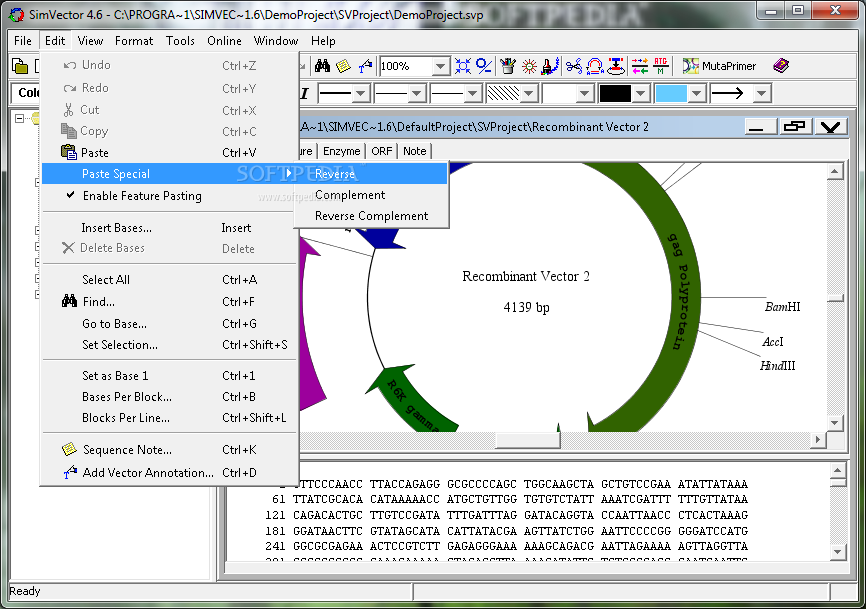
Task: Choose Insert Bases menu item
Action: click(168, 227)
